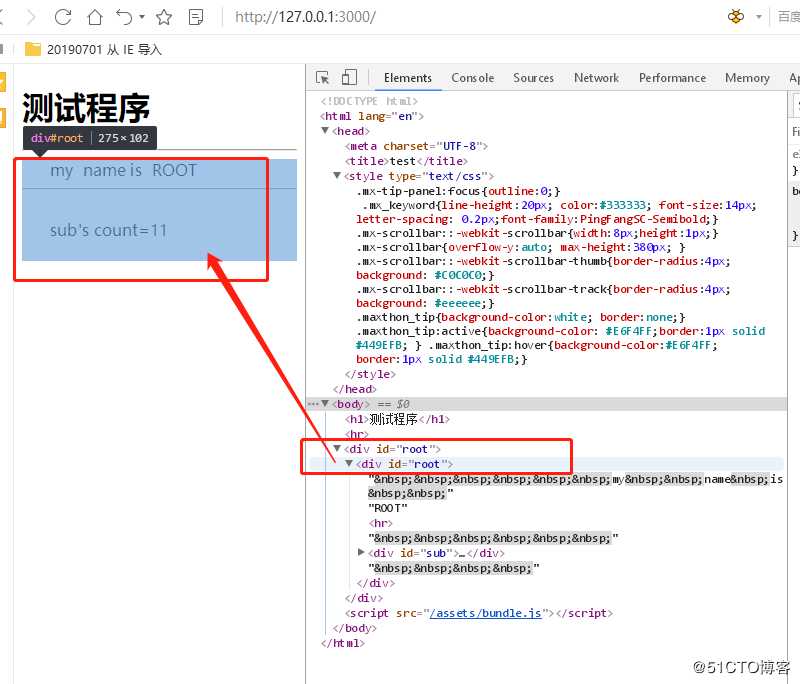Reload the page with the refresh icon
The width and height of the screenshot is (800, 684).
[x=63, y=17]
